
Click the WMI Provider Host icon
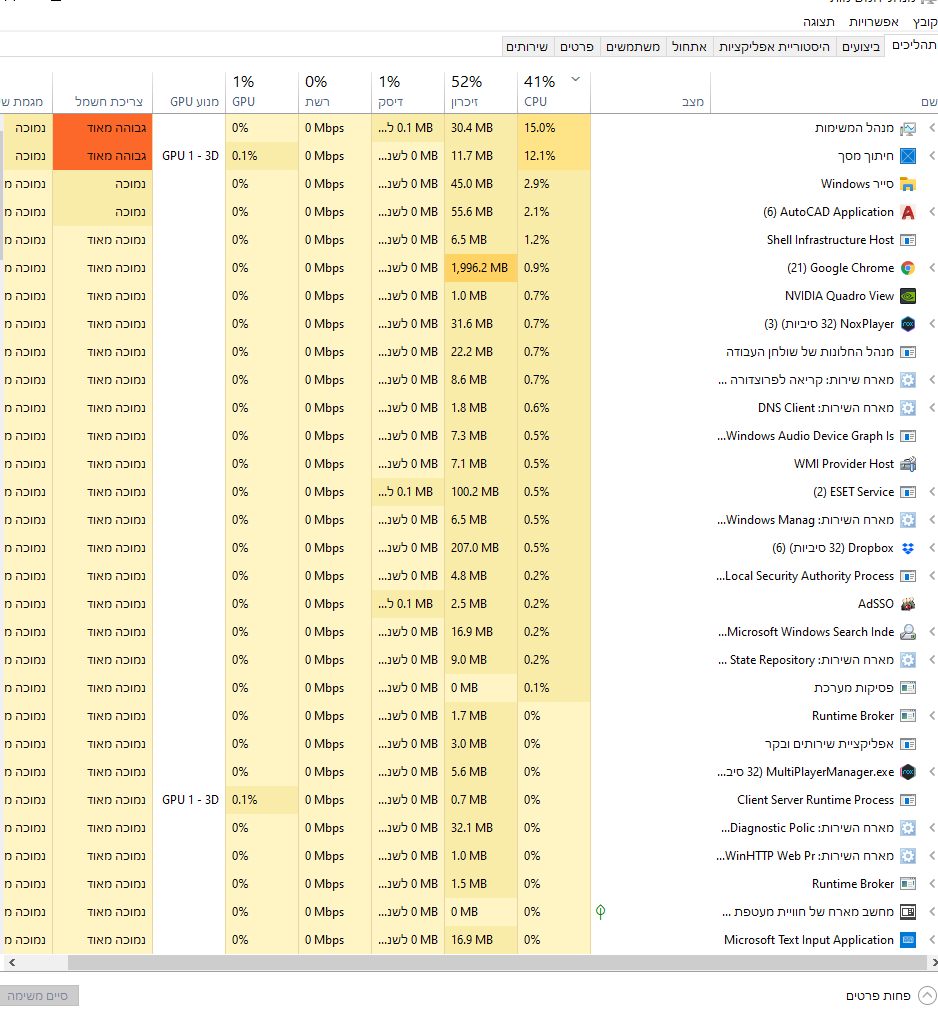tap(908, 465)
